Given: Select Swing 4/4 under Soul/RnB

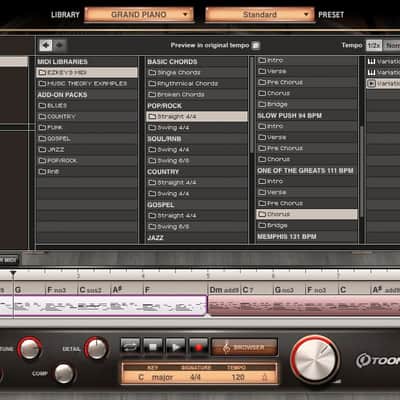Looking at the screenshot, I should click(197, 150).
